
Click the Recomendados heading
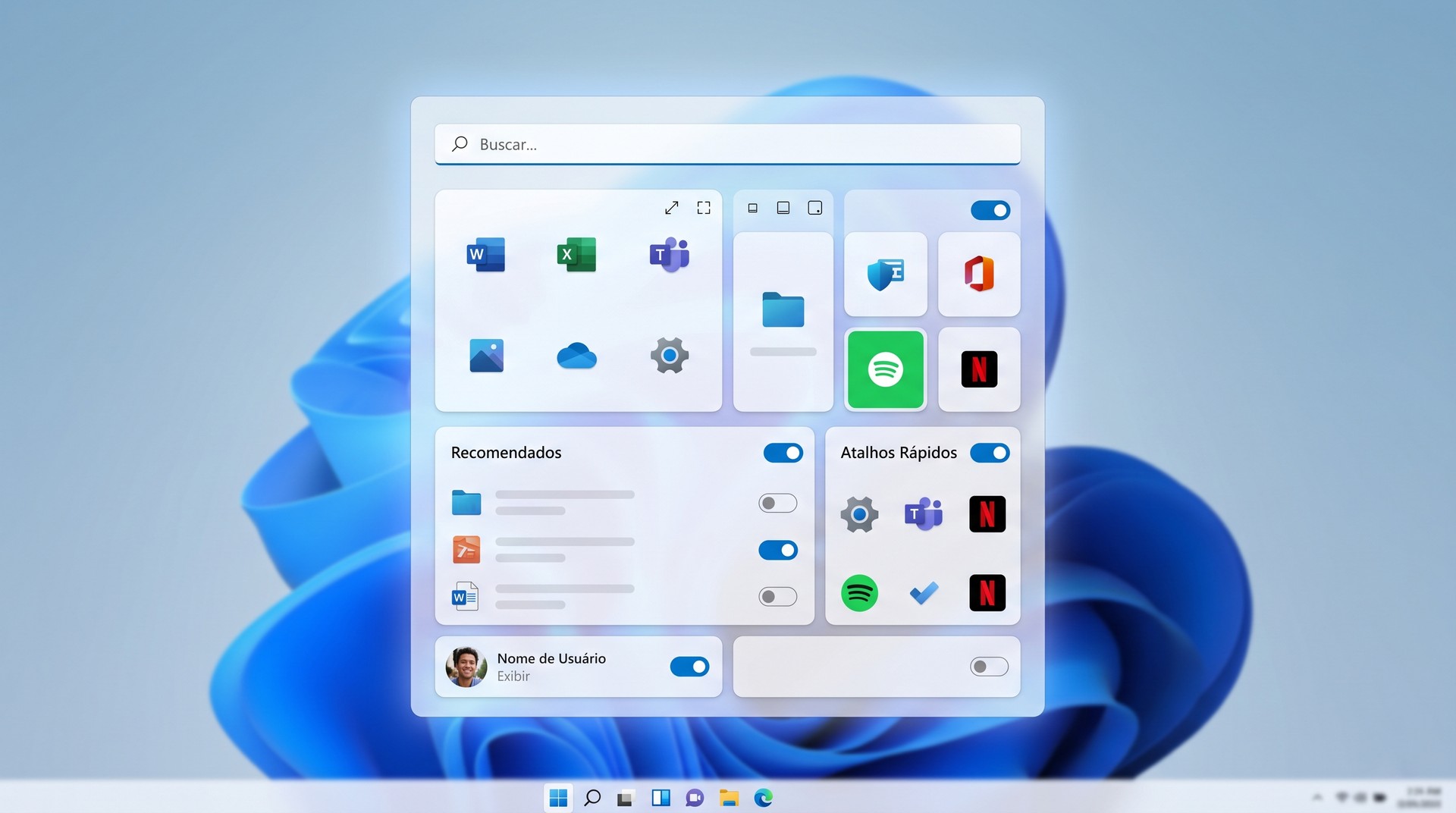506,453
